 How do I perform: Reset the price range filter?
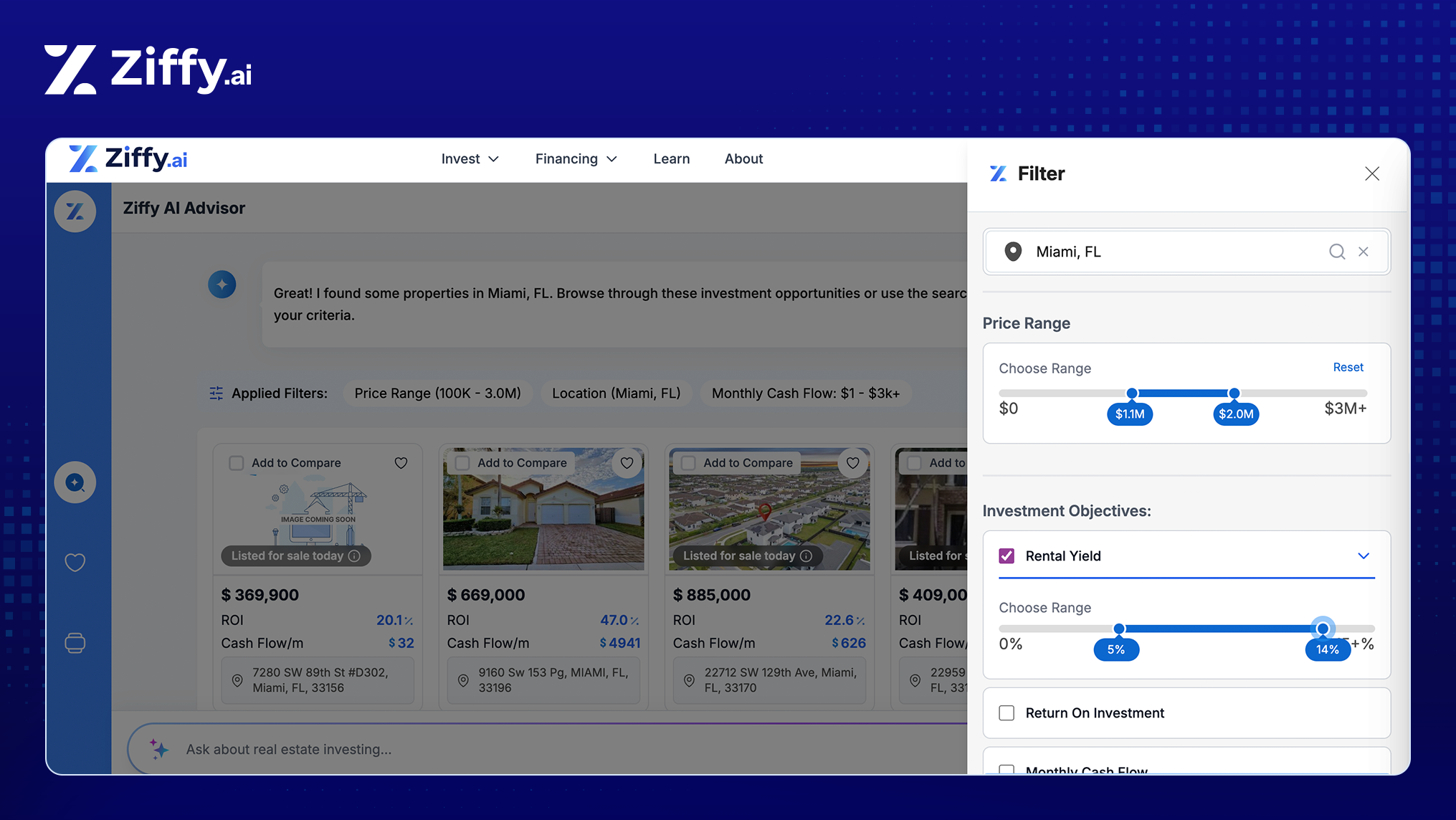coord(1348,367)
